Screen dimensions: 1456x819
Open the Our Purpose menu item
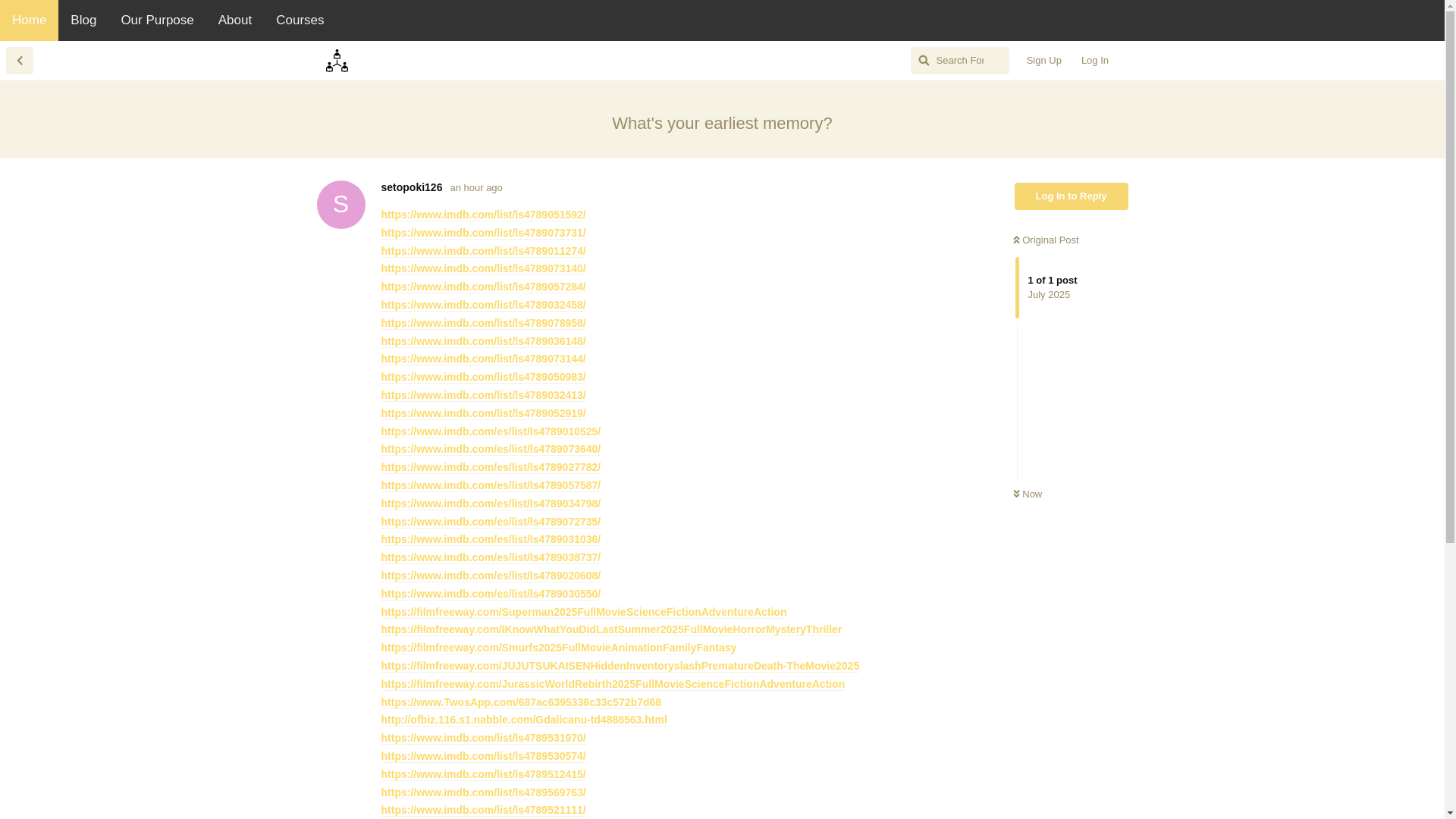pyautogui.click(x=157, y=20)
